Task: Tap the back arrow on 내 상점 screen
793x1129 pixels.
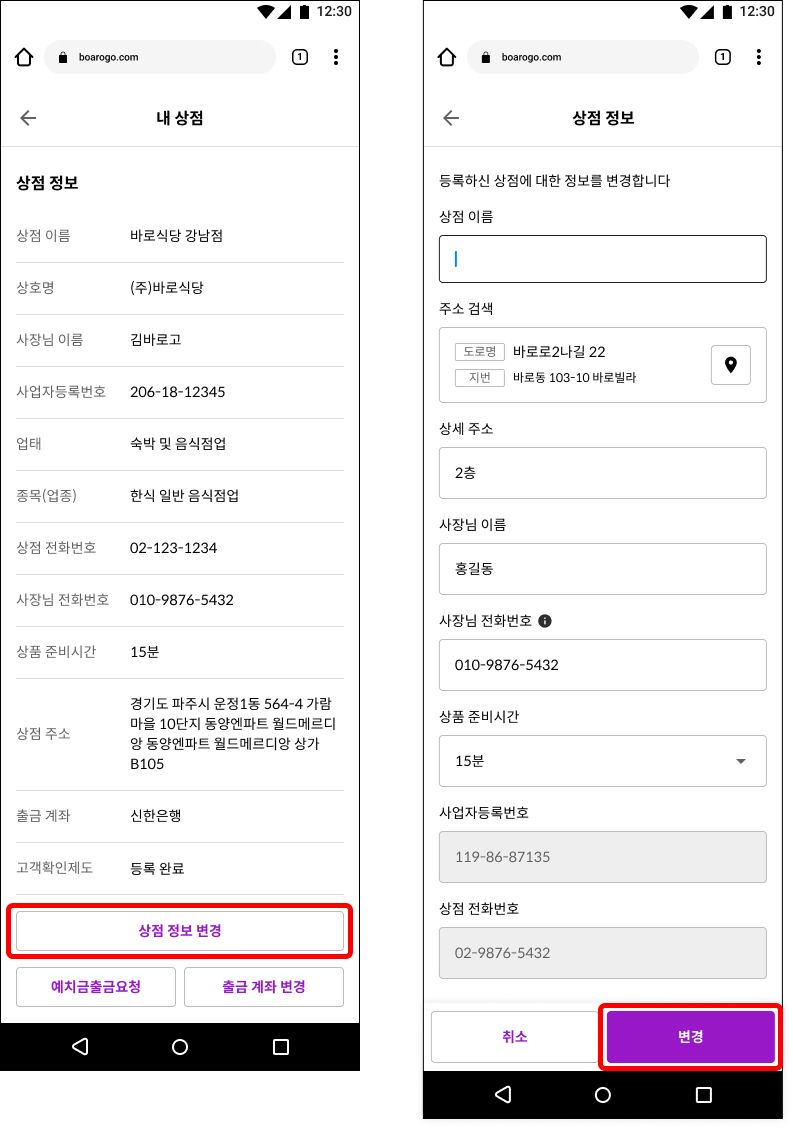Action: [28, 118]
